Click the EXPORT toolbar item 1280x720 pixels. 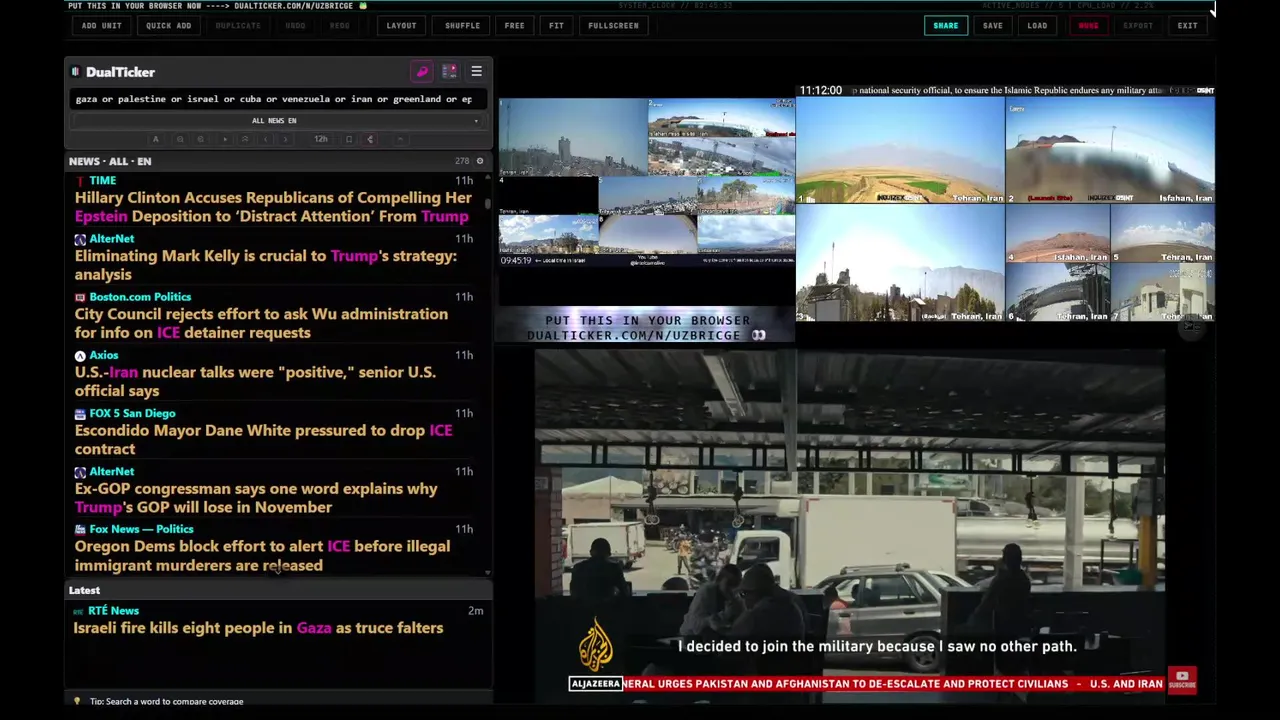pyautogui.click(x=1138, y=26)
